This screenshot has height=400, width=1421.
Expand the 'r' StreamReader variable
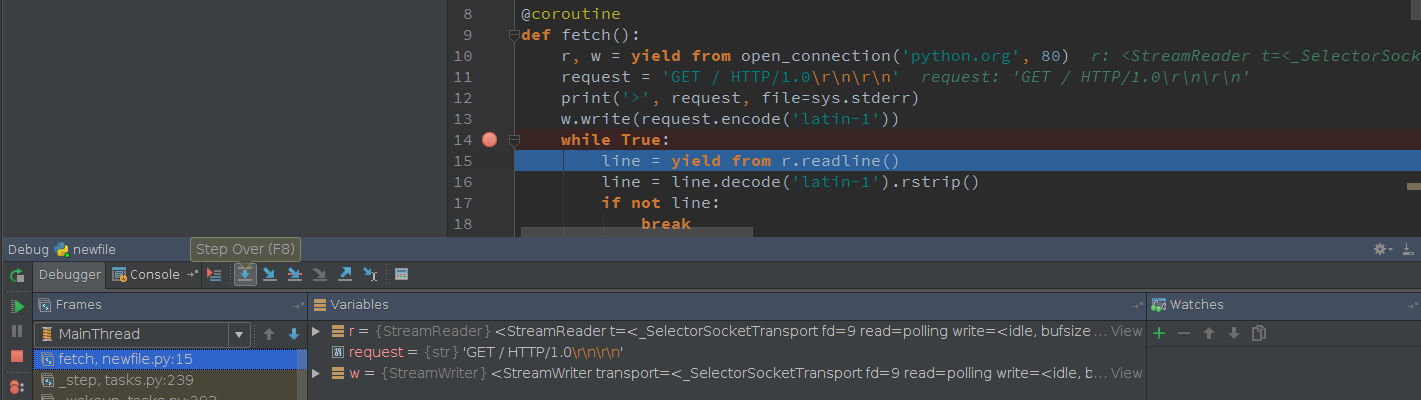[316, 331]
